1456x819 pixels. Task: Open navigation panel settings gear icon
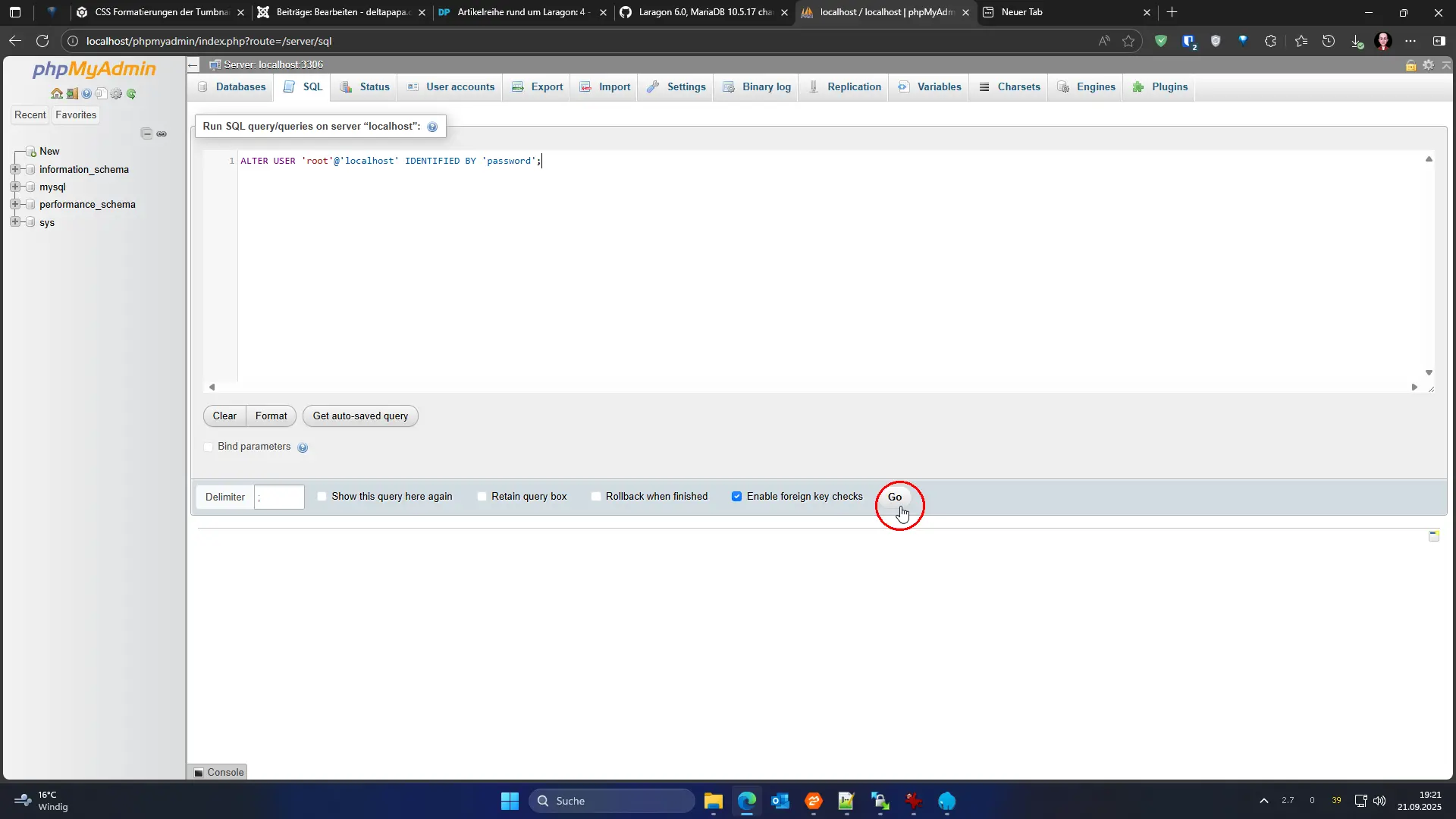(x=116, y=94)
